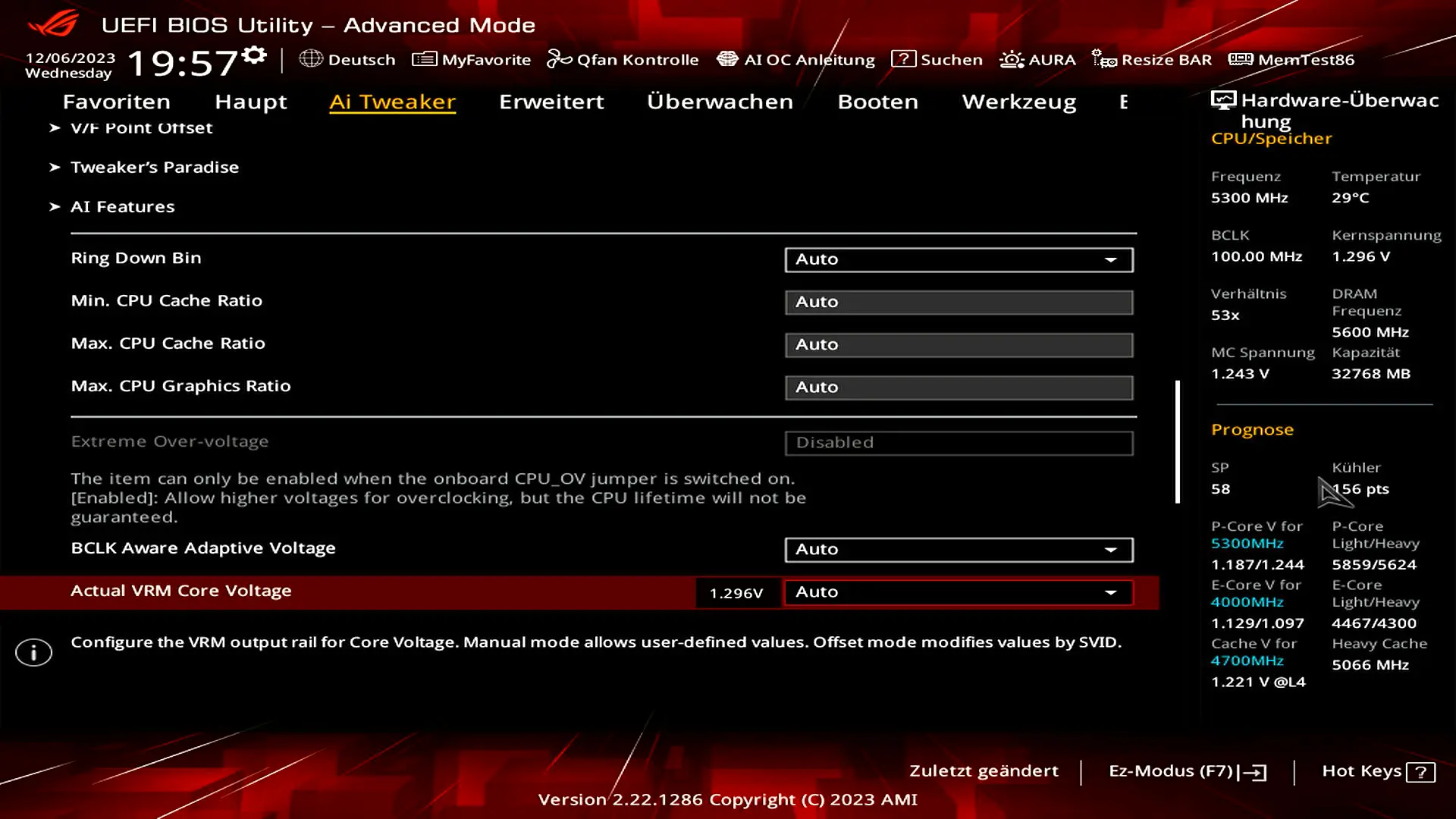
Task: Launch MemTest86 memory icon
Action: pos(1241,59)
